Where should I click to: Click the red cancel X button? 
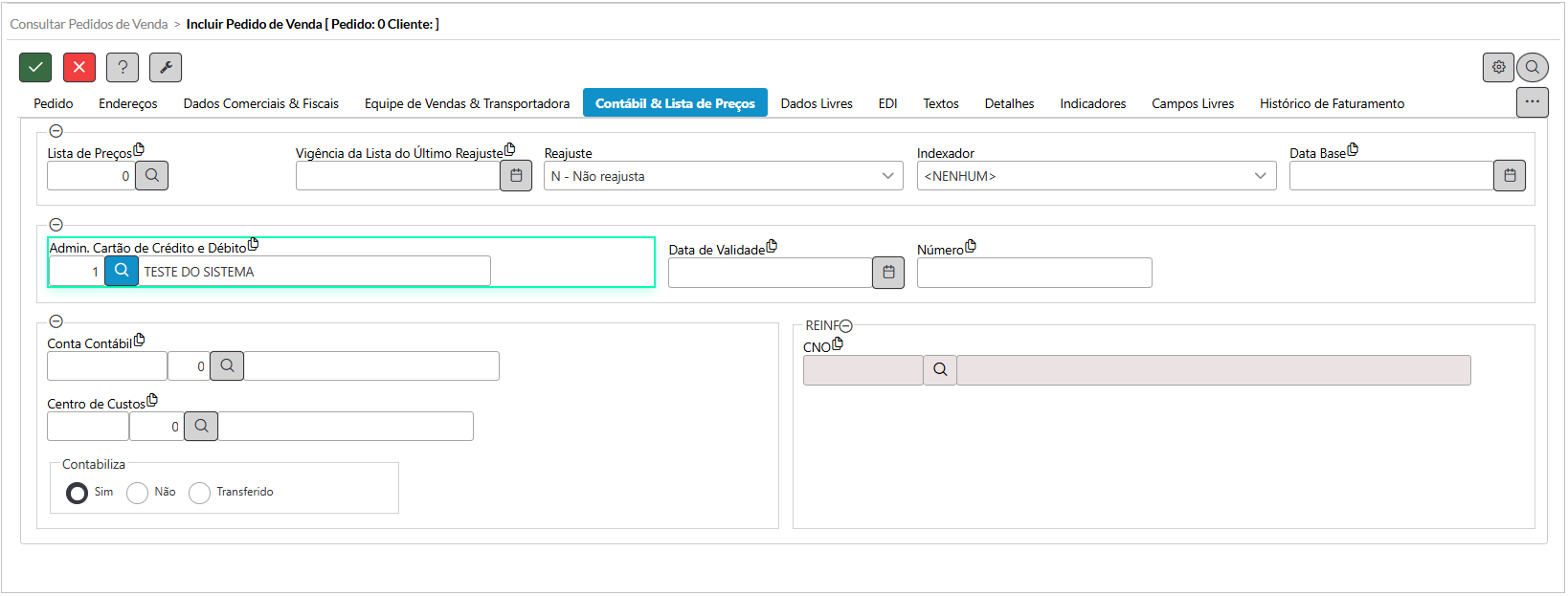(x=79, y=67)
